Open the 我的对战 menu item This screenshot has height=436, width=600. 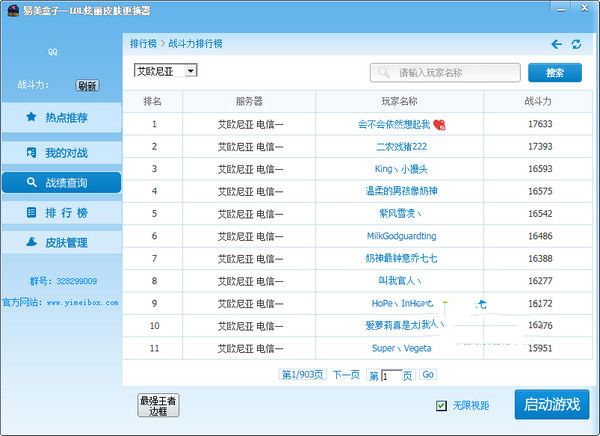62,153
